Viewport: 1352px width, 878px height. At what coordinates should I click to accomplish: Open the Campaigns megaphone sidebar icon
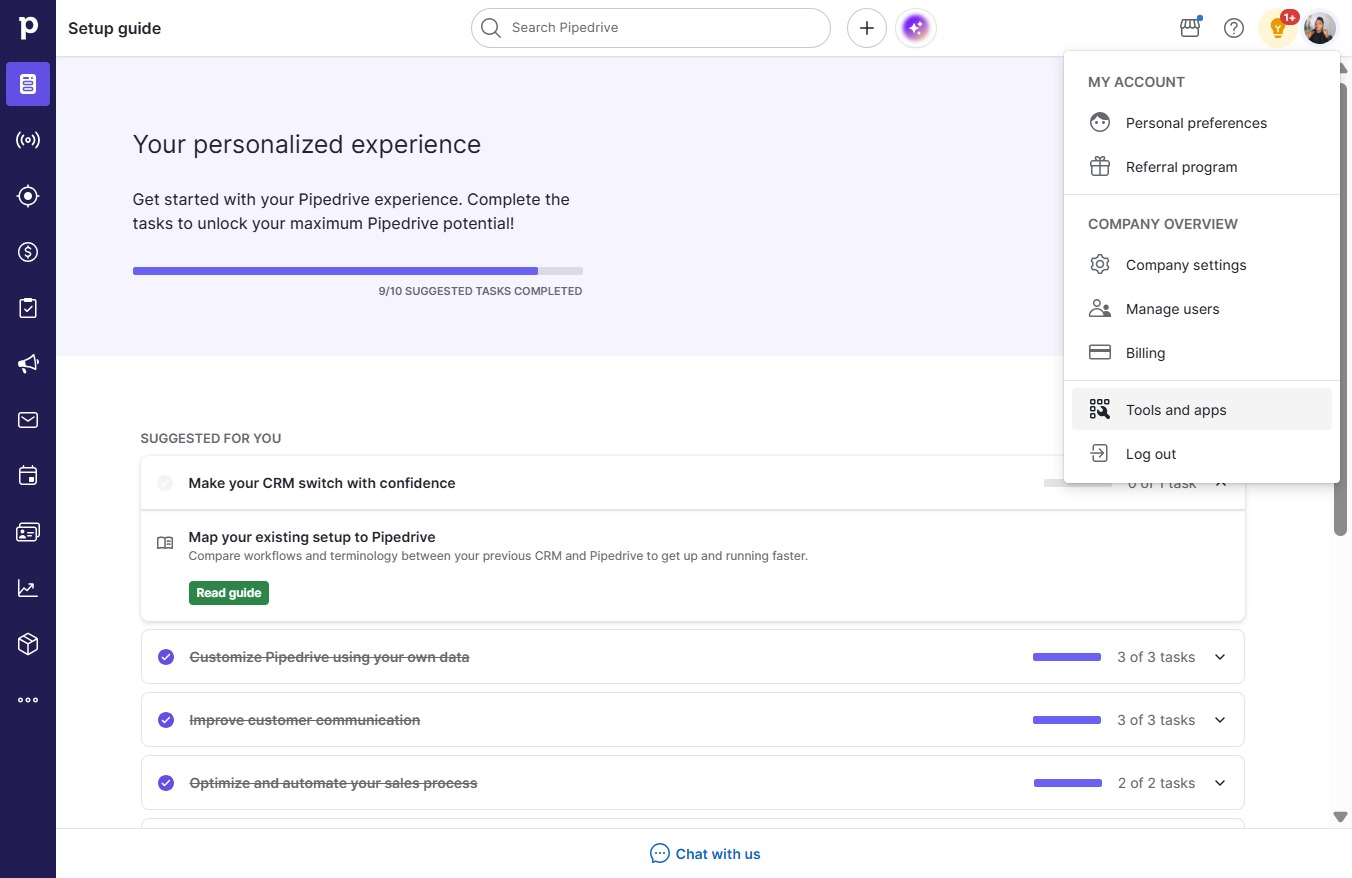28,364
